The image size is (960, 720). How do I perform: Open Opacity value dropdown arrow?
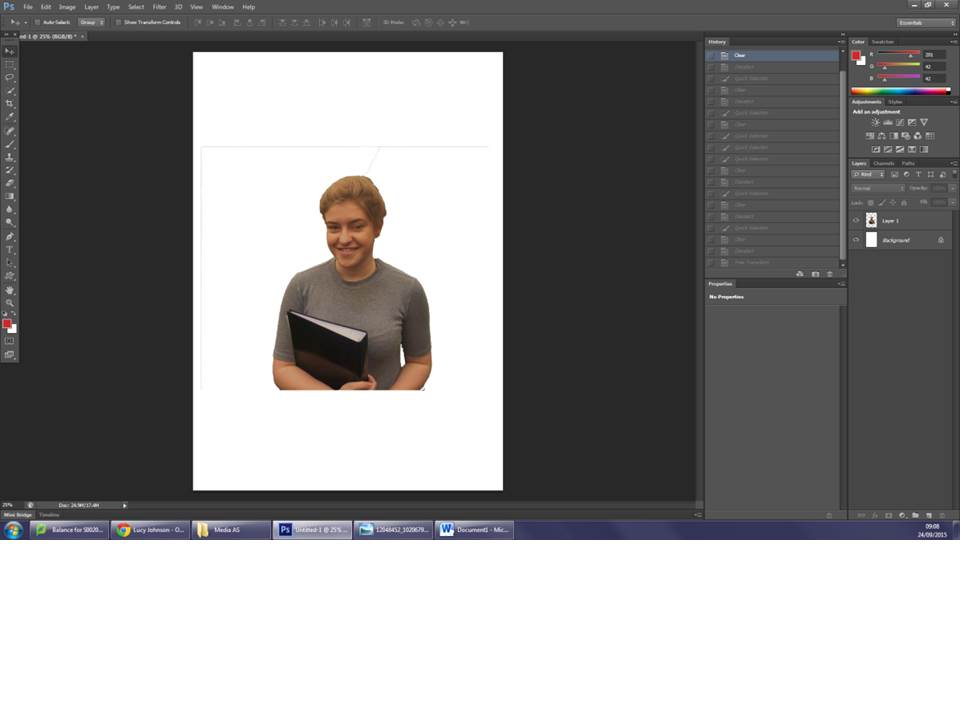952,188
